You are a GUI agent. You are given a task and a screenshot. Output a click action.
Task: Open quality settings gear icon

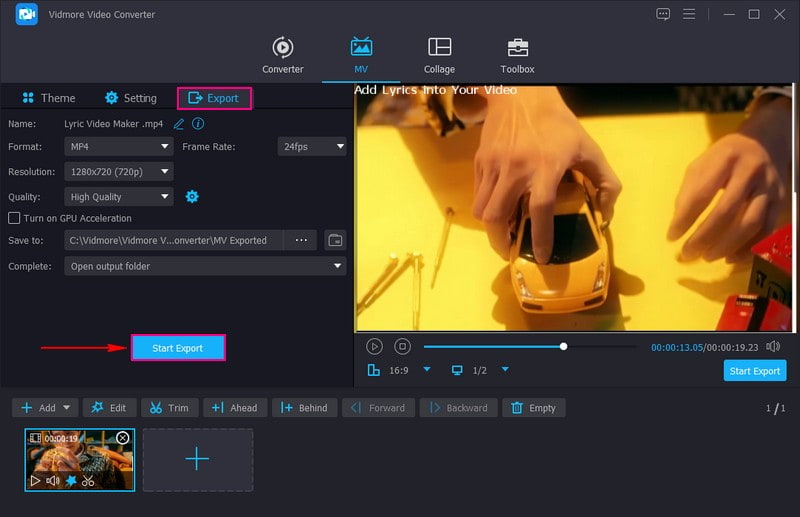pos(192,197)
